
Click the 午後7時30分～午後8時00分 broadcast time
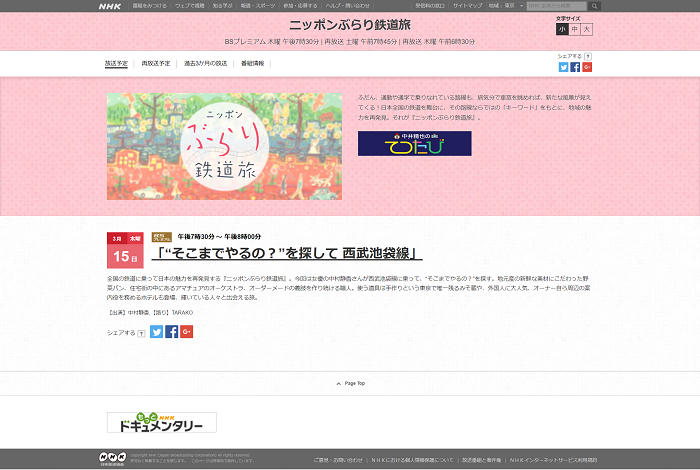tap(219, 237)
